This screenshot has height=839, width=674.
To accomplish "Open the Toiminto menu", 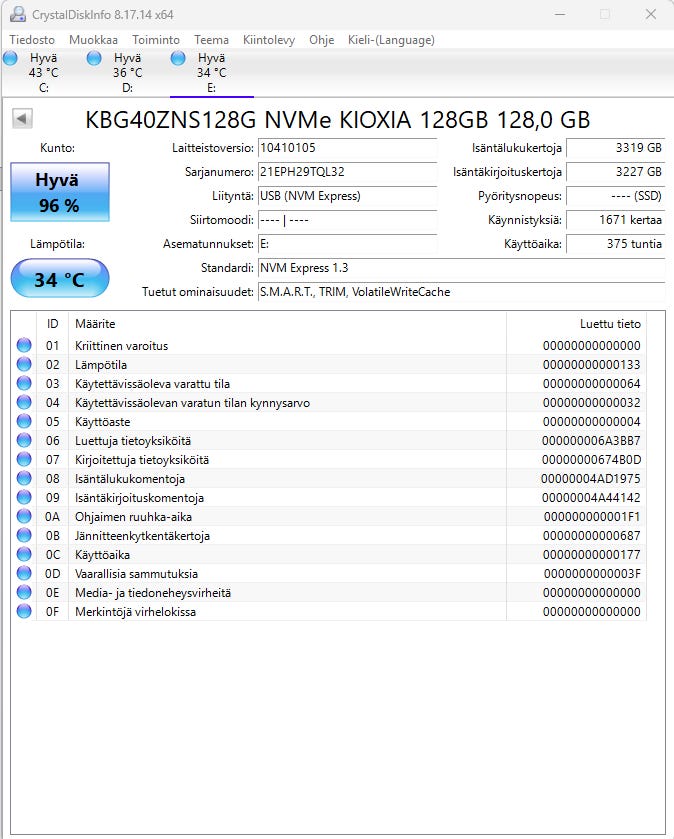I will pyautogui.click(x=156, y=40).
